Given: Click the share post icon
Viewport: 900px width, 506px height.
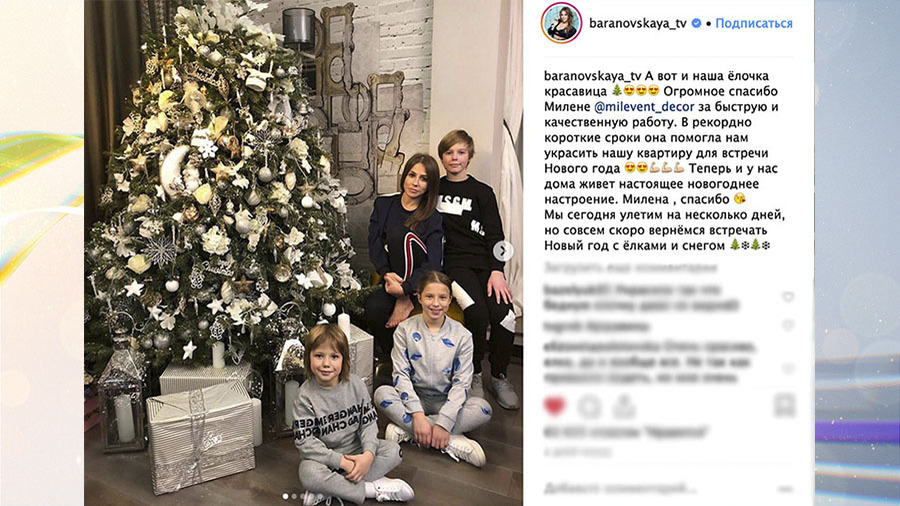Looking at the screenshot, I should tap(623, 406).
